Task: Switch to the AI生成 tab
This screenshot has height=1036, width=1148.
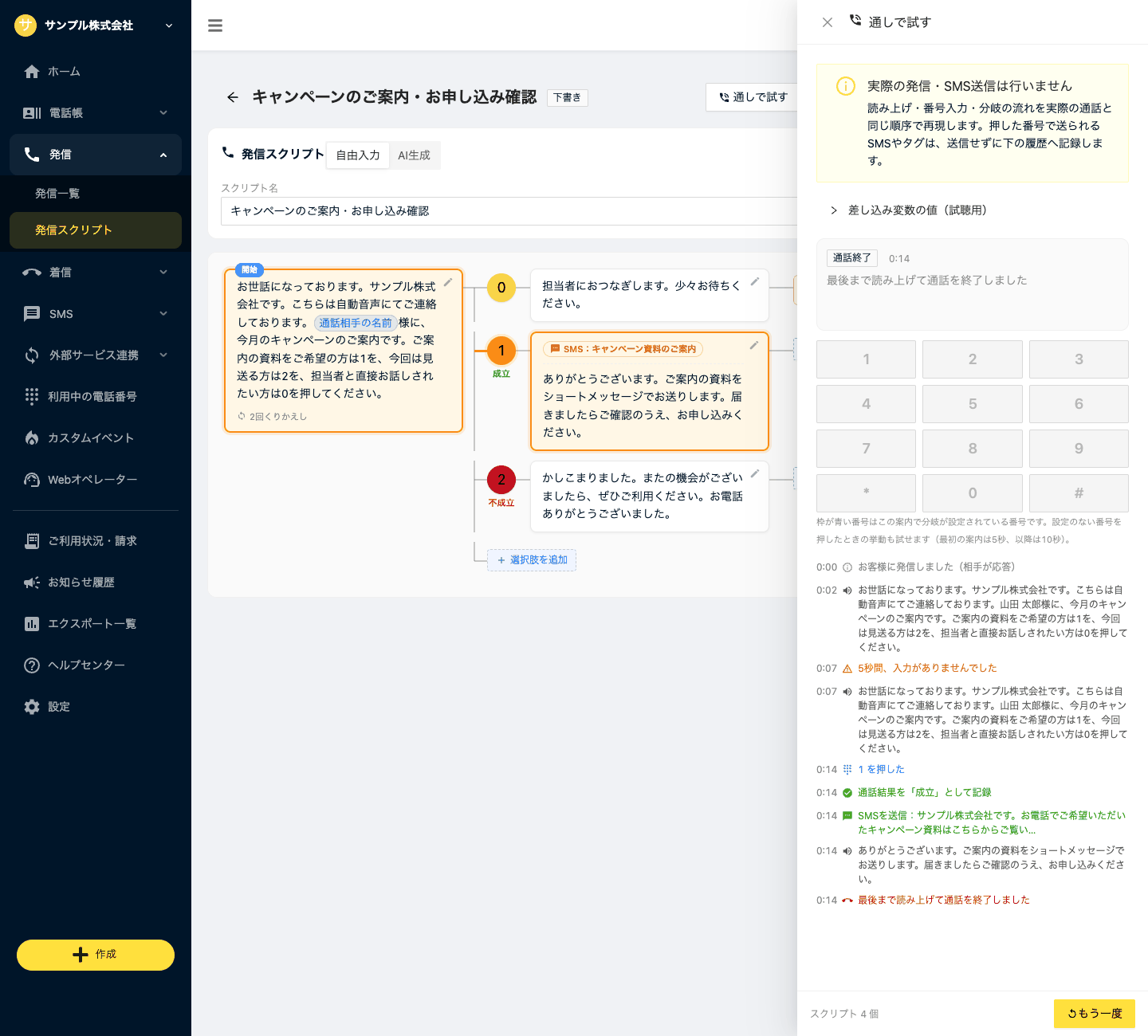Action: tap(414, 155)
